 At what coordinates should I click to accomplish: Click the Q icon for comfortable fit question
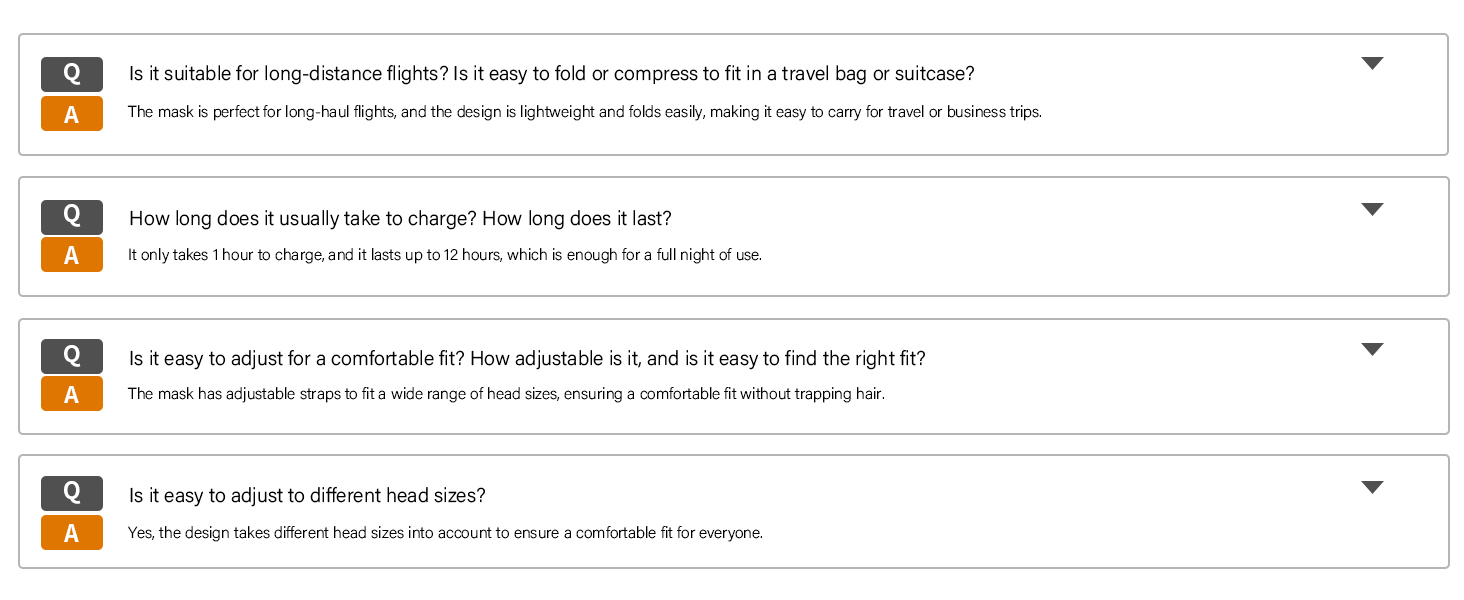pyautogui.click(x=71, y=355)
